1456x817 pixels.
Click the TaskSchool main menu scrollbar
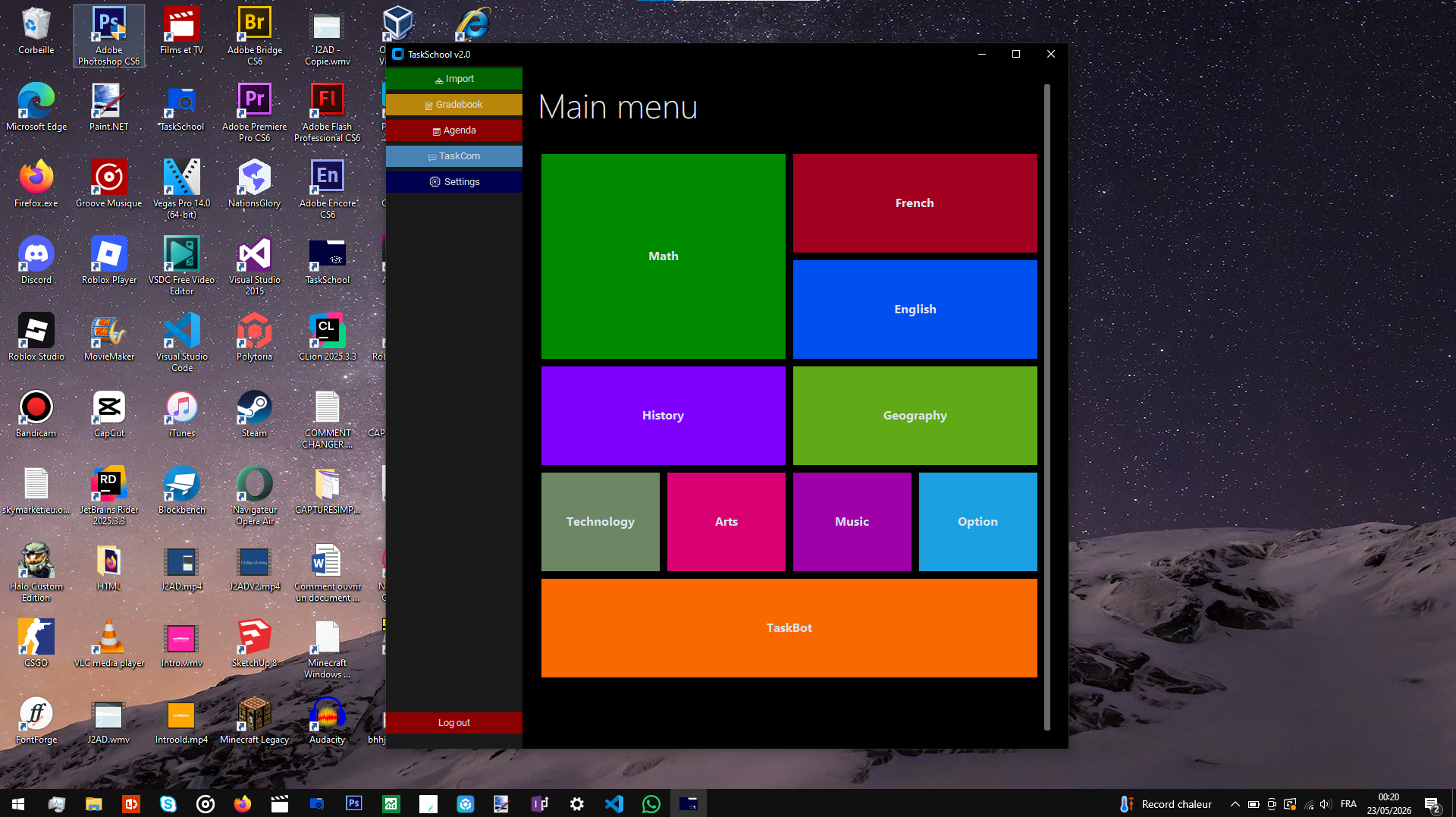[x=1047, y=407]
